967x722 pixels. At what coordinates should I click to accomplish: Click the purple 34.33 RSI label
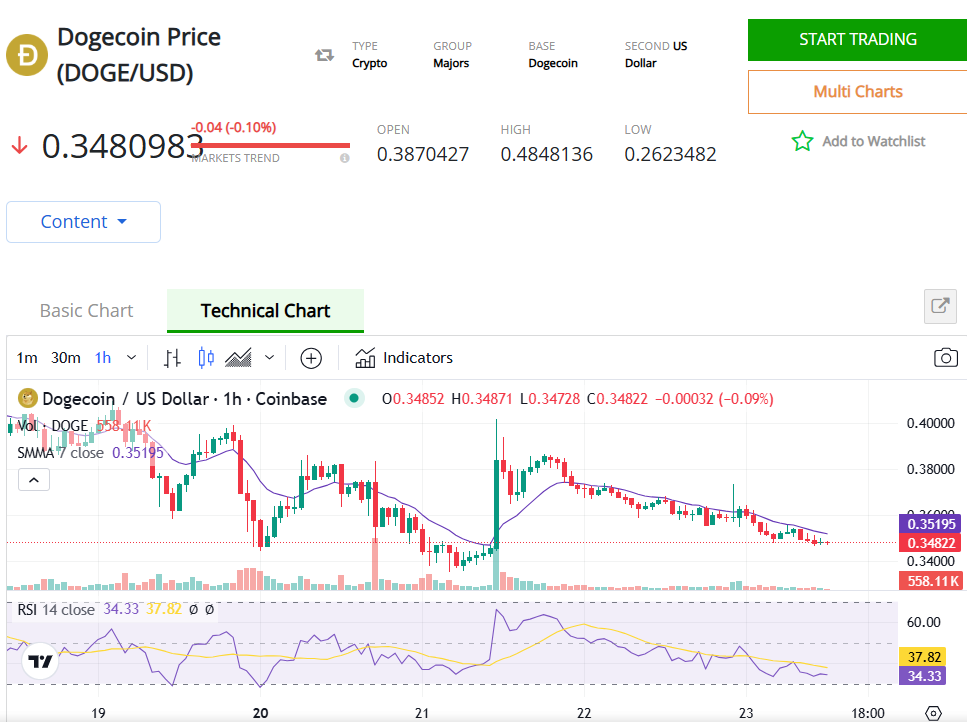(923, 676)
